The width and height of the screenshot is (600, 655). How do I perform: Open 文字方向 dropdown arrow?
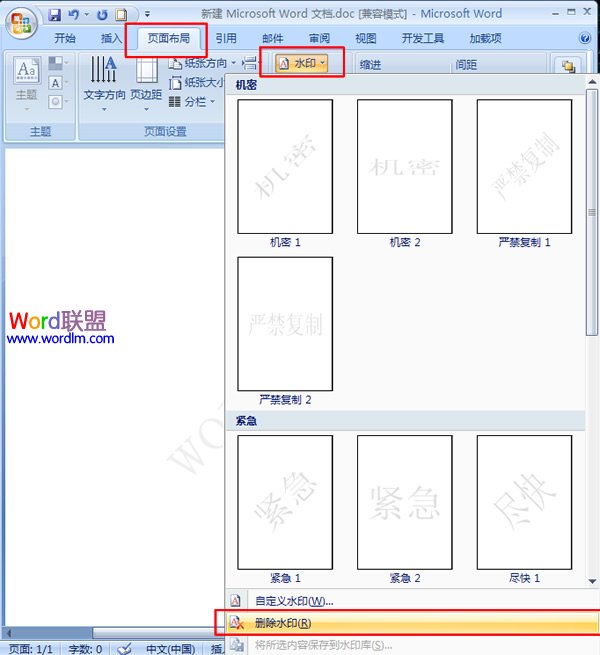[104, 109]
